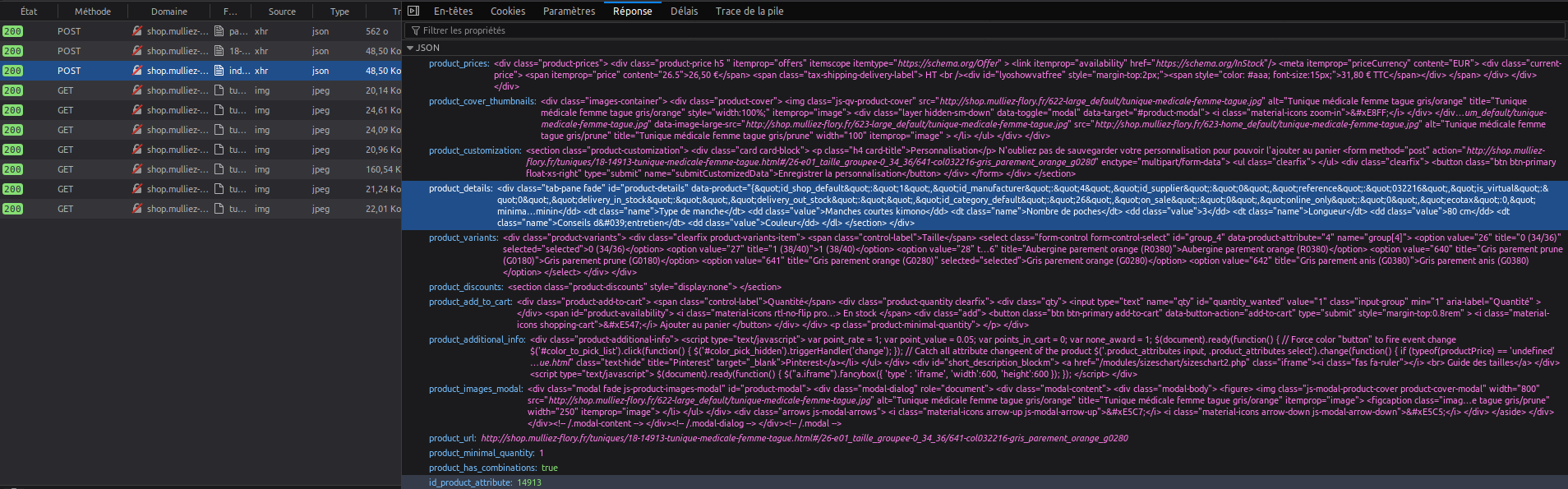Viewport: 1568px width, 489px height.
Task: Switch to the Cookies tab
Action: point(508,11)
